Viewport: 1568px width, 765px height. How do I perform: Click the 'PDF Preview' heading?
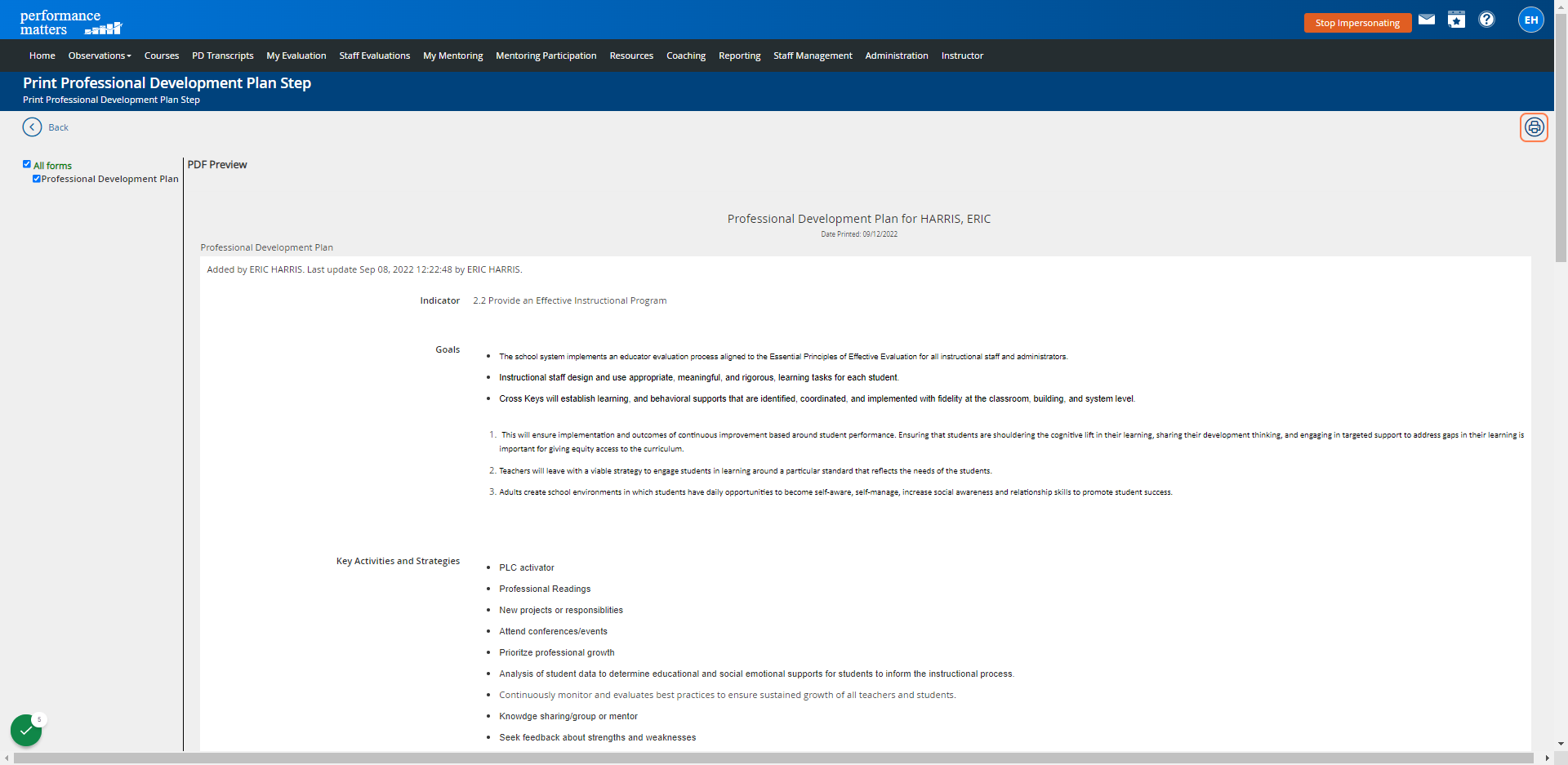pos(217,164)
